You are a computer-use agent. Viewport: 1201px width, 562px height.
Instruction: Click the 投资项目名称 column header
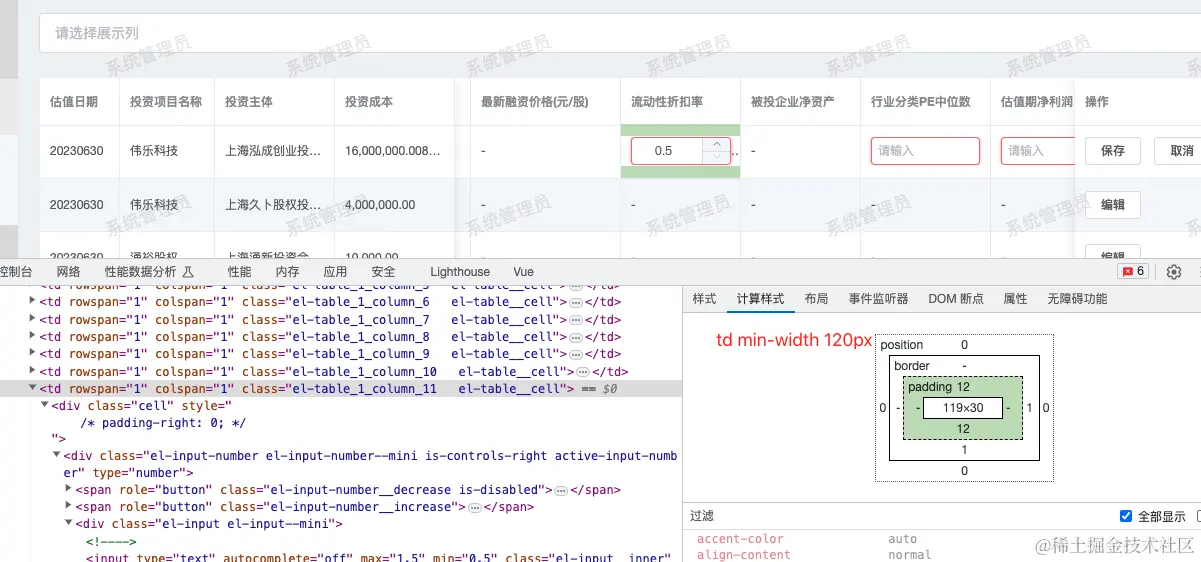click(x=166, y=102)
